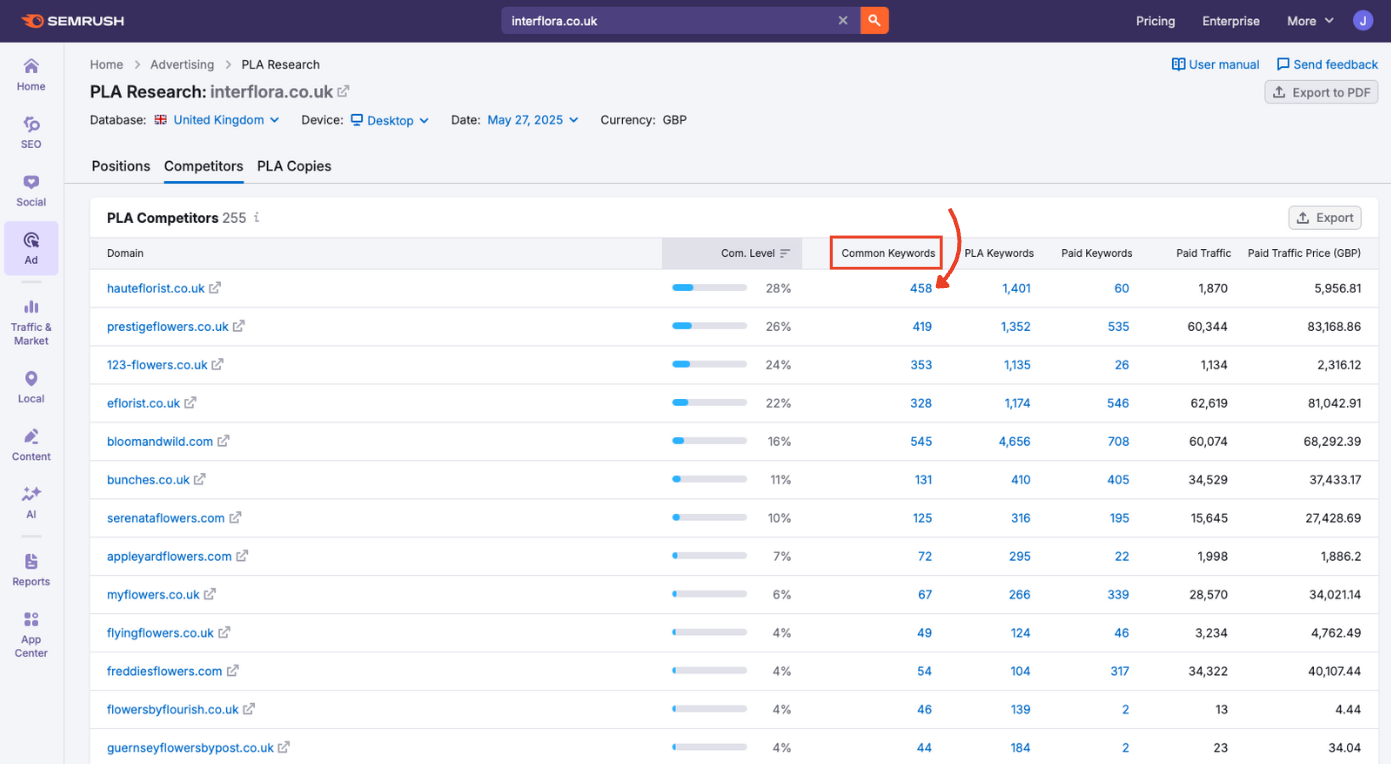1391x764 pixels.
Task: Open the Social sidebar icon
Action: pyautogui.click(x=31, y=190)
